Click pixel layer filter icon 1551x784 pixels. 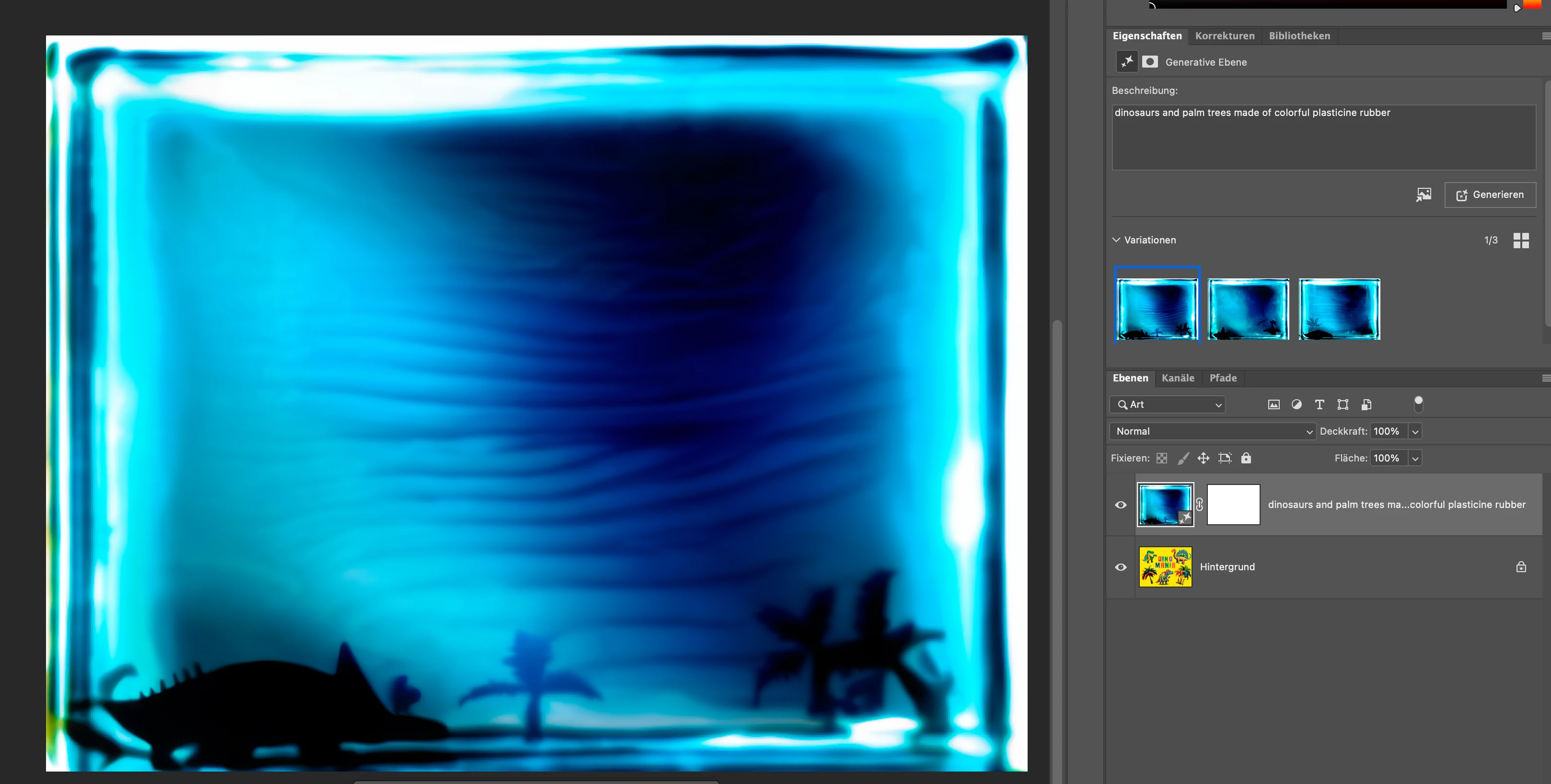point(1273,404)
